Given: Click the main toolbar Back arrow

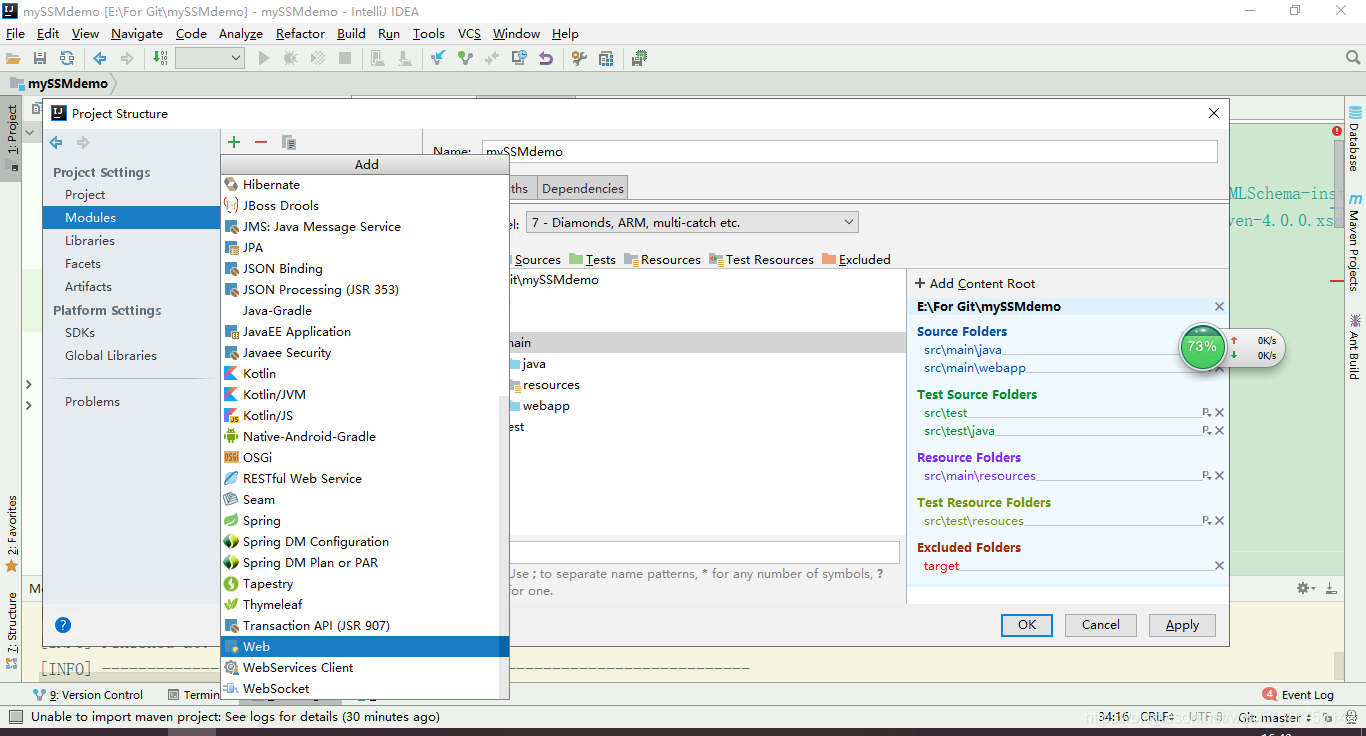Looking at the screenshot, I should tap(100, 59).
